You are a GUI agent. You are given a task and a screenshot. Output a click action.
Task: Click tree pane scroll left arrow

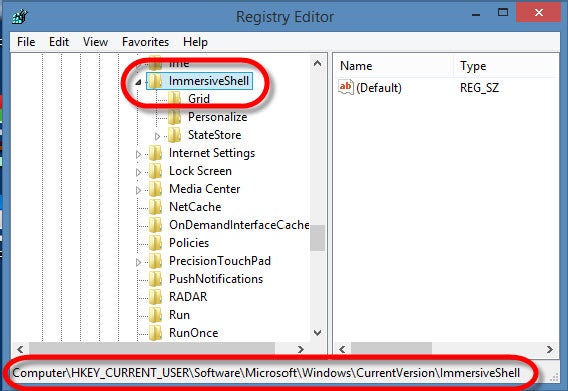point(20,349)
